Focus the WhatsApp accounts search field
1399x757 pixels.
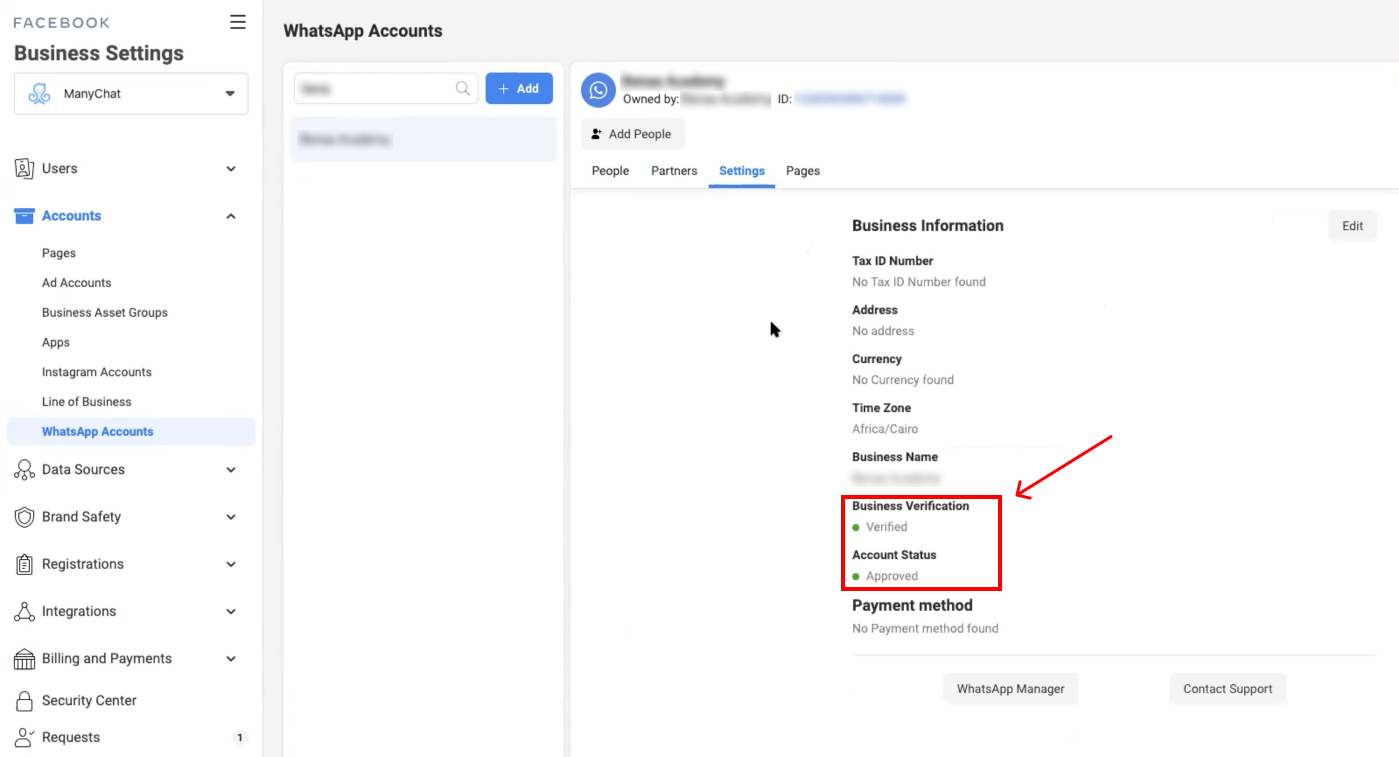point(386,88)
